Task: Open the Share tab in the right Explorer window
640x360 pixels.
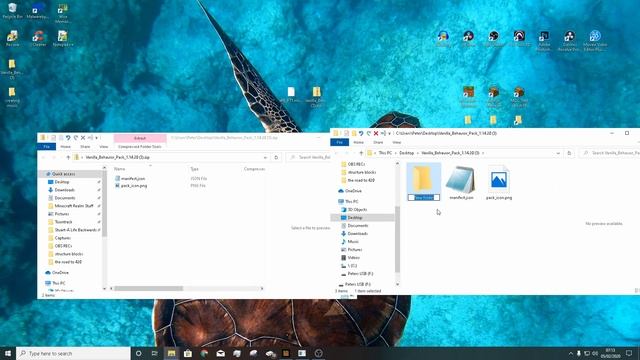Action: tap(378, 142)
